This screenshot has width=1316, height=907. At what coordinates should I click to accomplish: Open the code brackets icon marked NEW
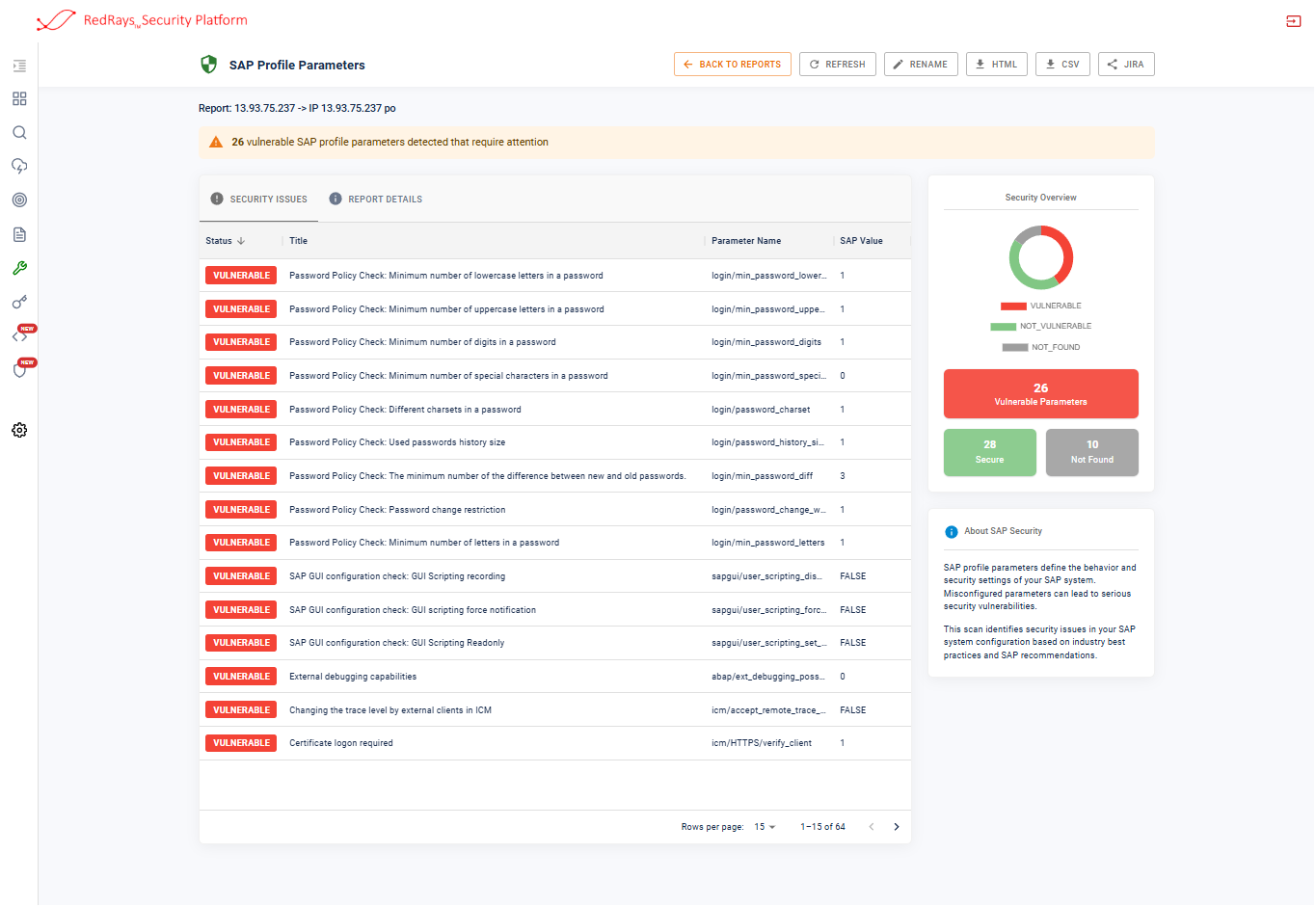pos(19,336)
